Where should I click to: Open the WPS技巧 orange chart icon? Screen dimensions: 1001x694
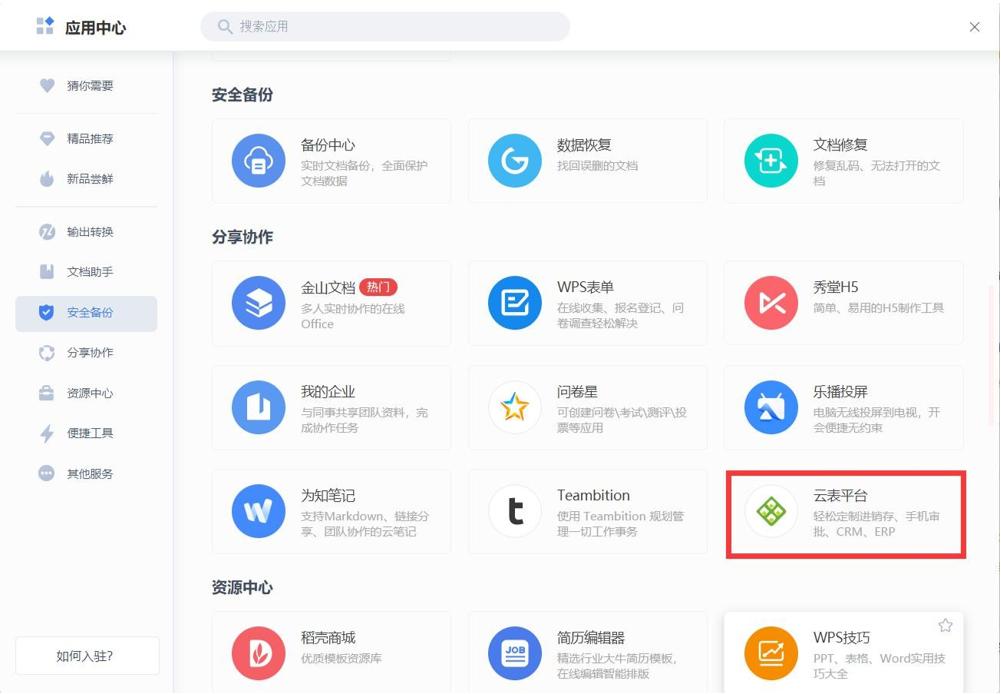(x=771, y=653)
